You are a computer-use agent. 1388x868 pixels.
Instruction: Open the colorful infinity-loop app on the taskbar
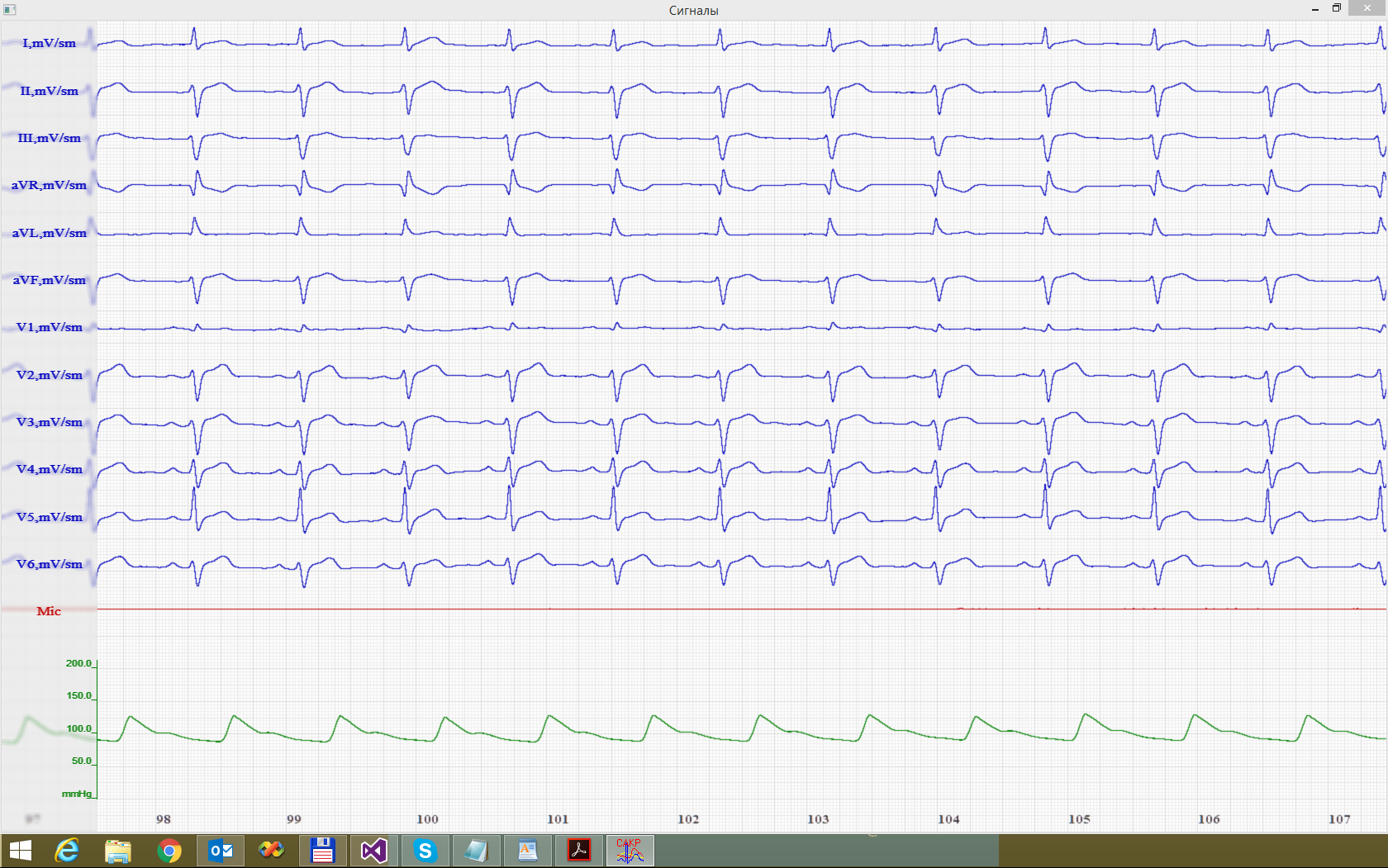coord(271,851)
